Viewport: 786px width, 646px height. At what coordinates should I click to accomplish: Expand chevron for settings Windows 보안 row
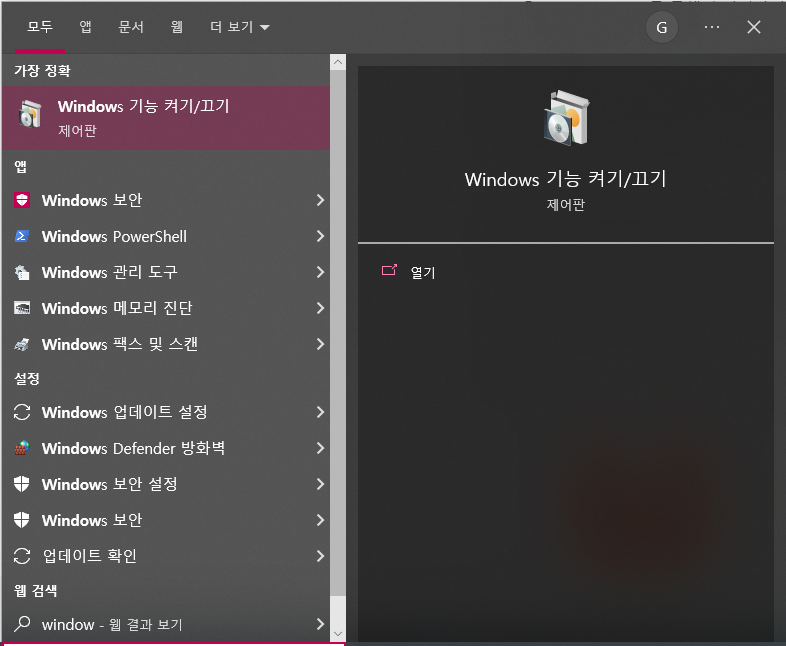point(320,520)
